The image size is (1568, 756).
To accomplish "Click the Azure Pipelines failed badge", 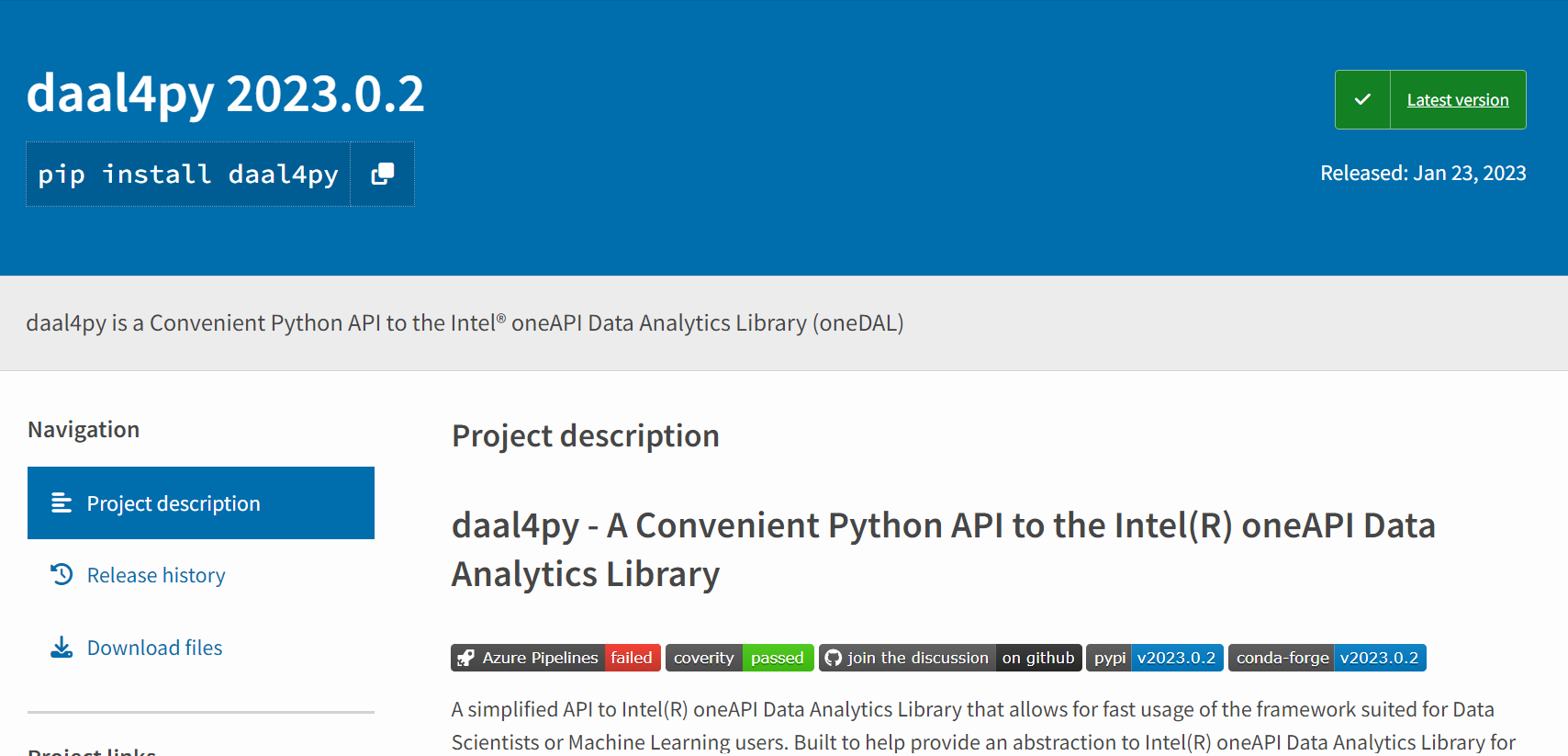I will [555, 658].
